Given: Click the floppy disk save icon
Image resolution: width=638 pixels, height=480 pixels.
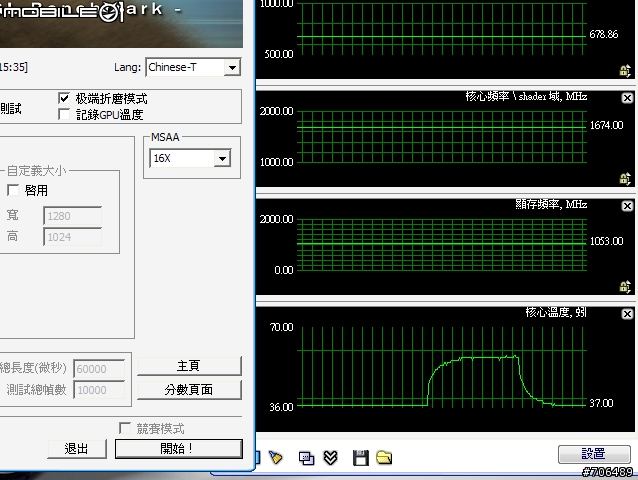Looking at the screenshot, I should (361, 458).
